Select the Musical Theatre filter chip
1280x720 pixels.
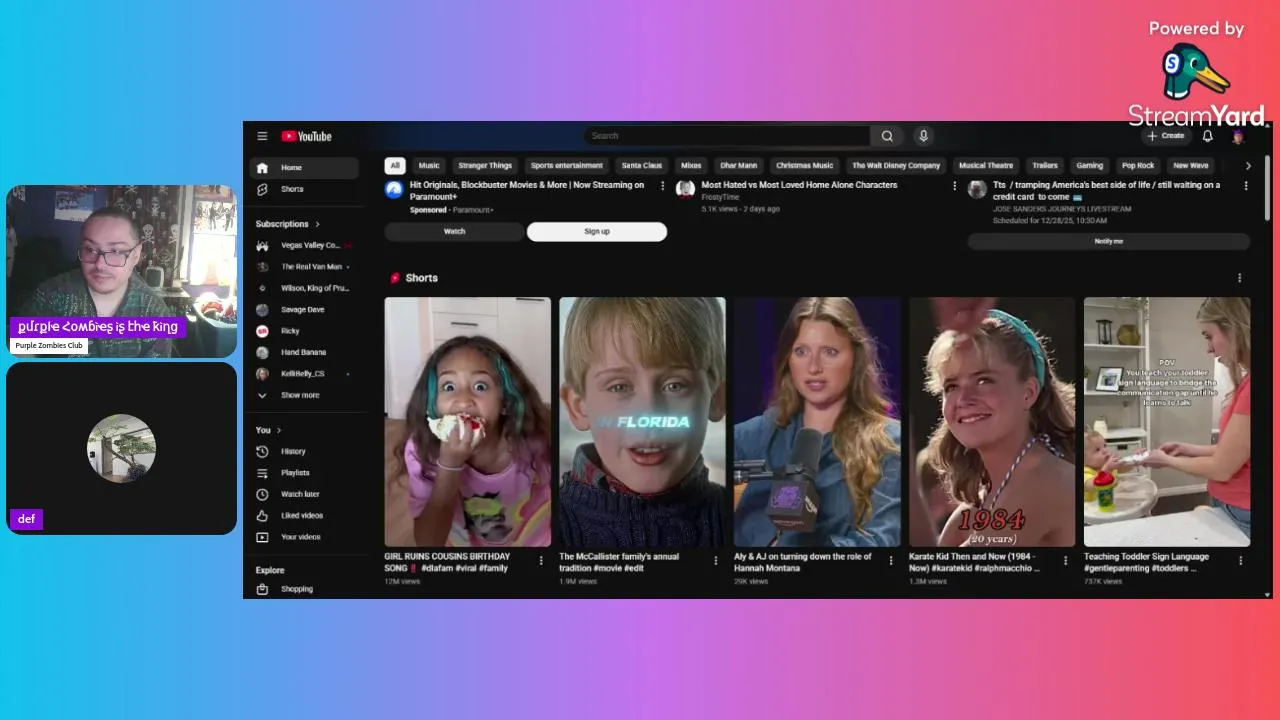coord(986,166)
